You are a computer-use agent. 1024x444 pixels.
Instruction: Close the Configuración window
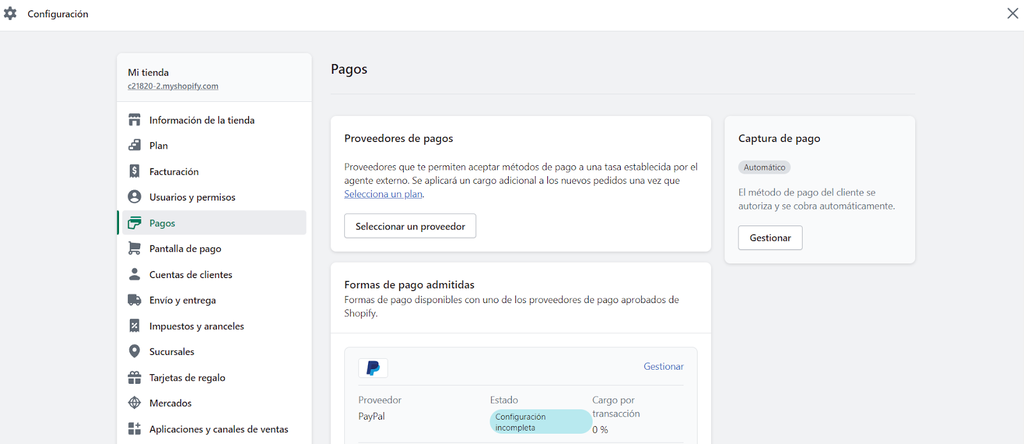tap(1012, 14)
